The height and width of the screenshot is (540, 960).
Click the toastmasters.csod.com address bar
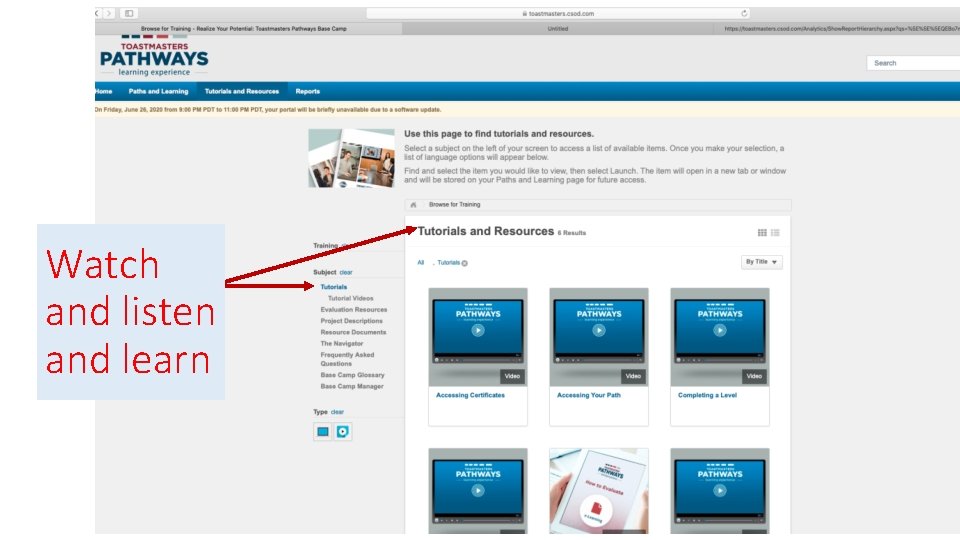[558, 13]
